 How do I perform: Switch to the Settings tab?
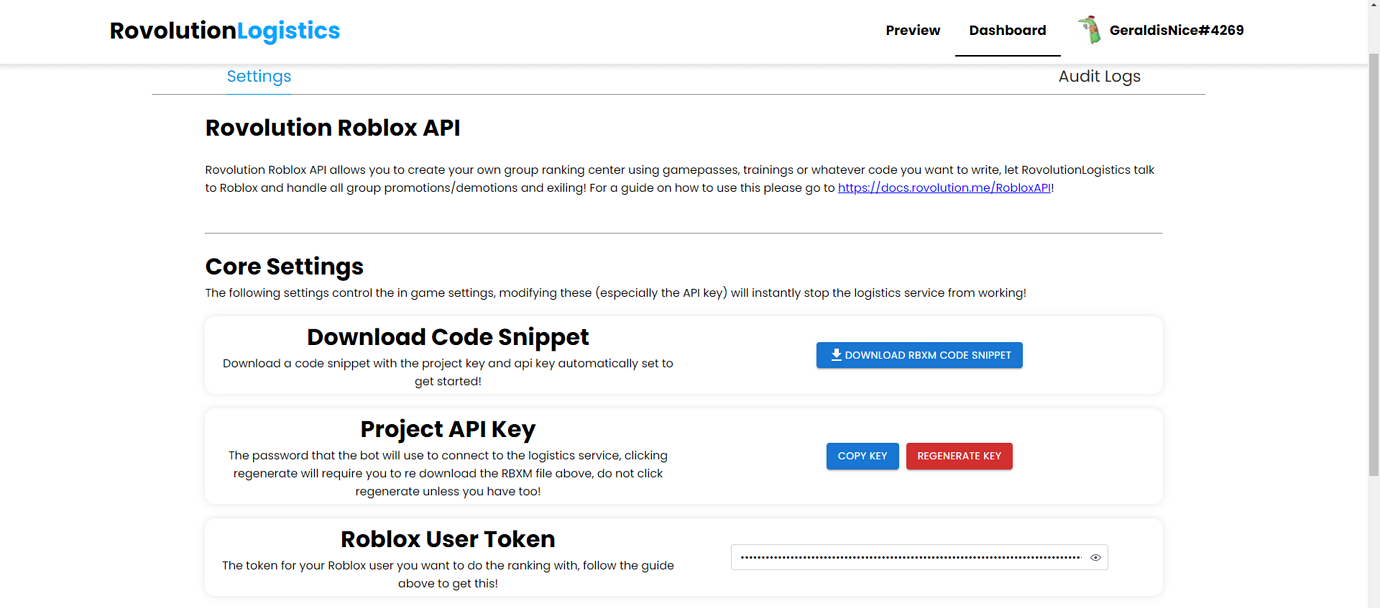pos(258,76)
